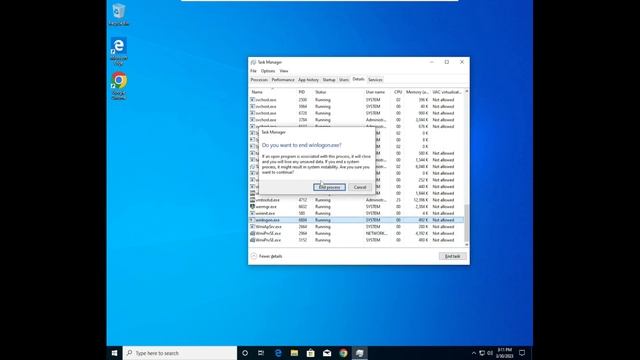
Task: Open the Recycle Bin desktop icon
Action: click(119, 15)
